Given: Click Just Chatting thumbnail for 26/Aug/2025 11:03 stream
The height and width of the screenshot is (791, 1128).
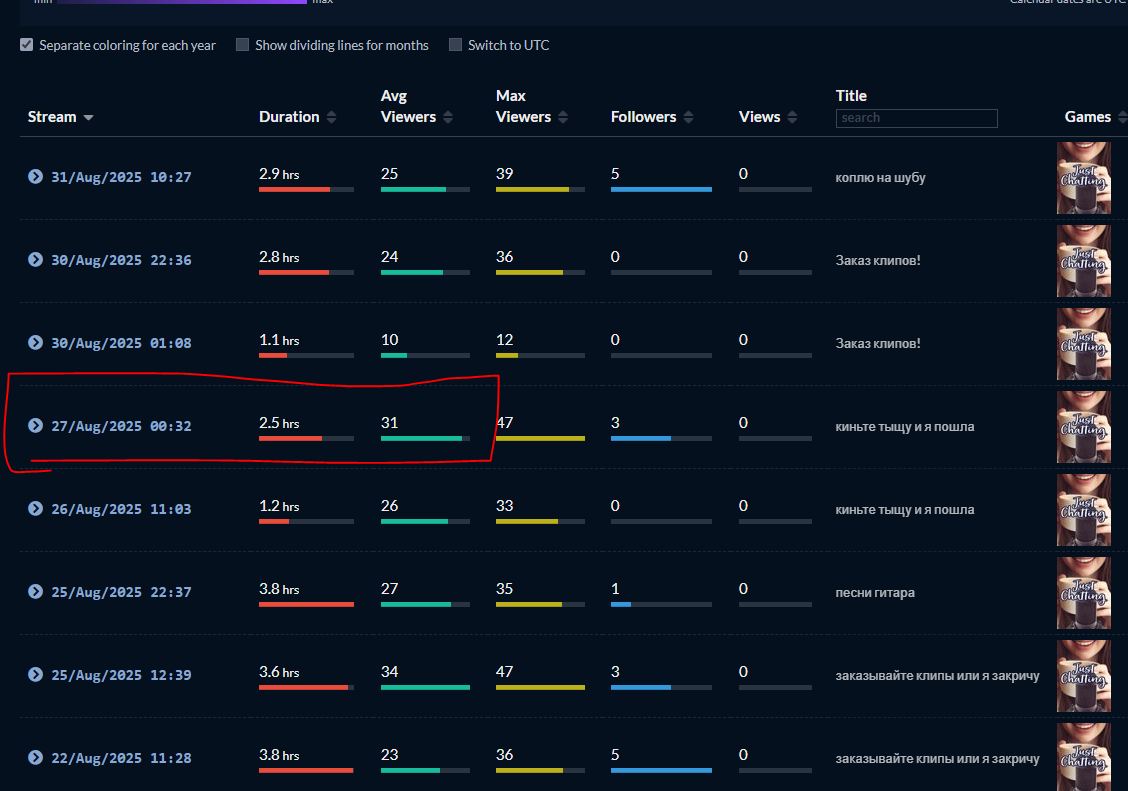Looking at the screenshot, I should pos(1083,510).
